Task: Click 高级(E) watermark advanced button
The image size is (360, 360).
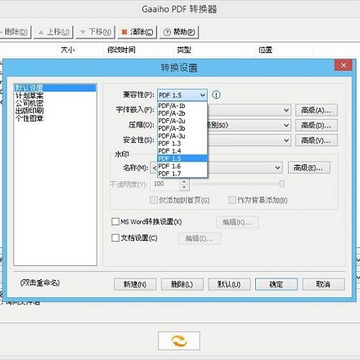Action: coord(309,168)
